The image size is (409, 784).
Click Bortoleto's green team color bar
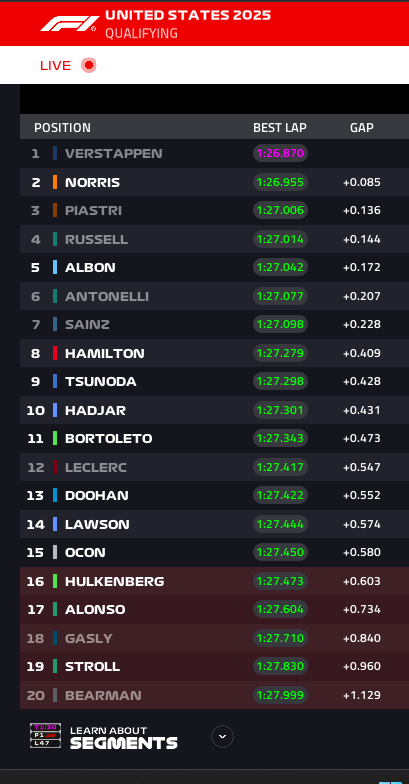click(x=55, y=438)
